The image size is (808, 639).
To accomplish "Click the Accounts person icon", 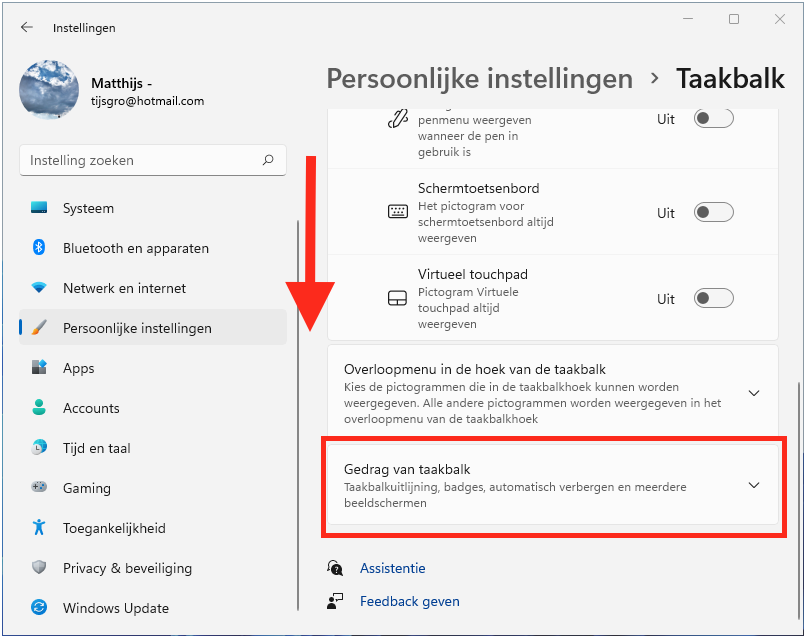I will point(39,408).
